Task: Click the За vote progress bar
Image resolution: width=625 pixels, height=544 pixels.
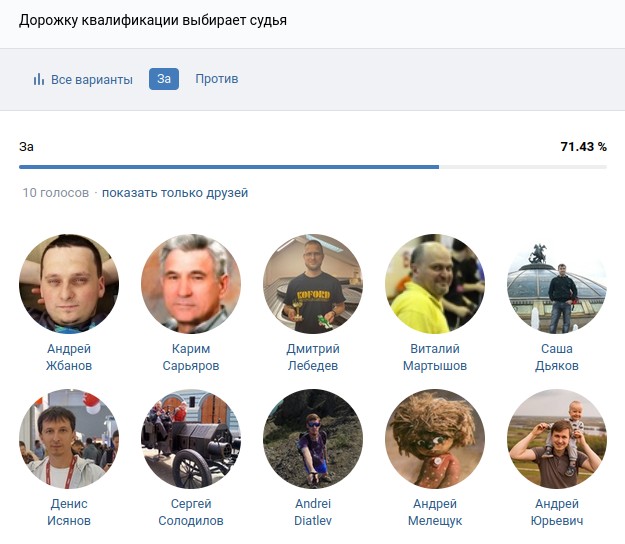Action: pos(313,167)
